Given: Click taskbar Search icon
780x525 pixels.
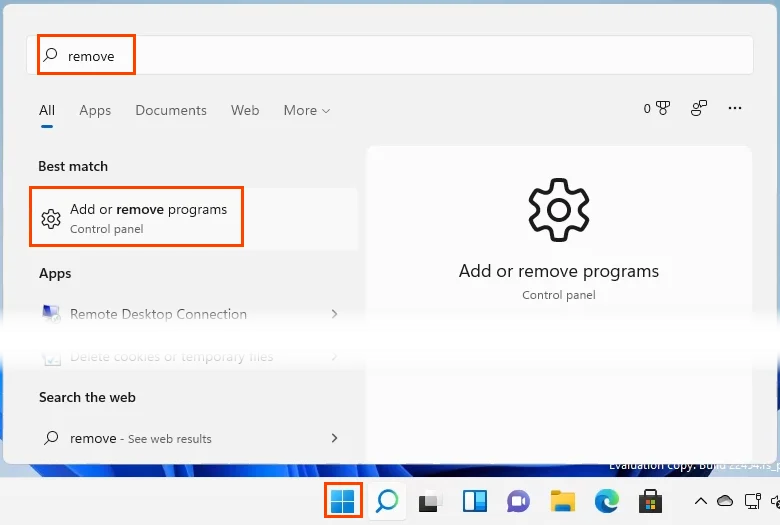Looking at the screenshot, I should tap(387, 501).
